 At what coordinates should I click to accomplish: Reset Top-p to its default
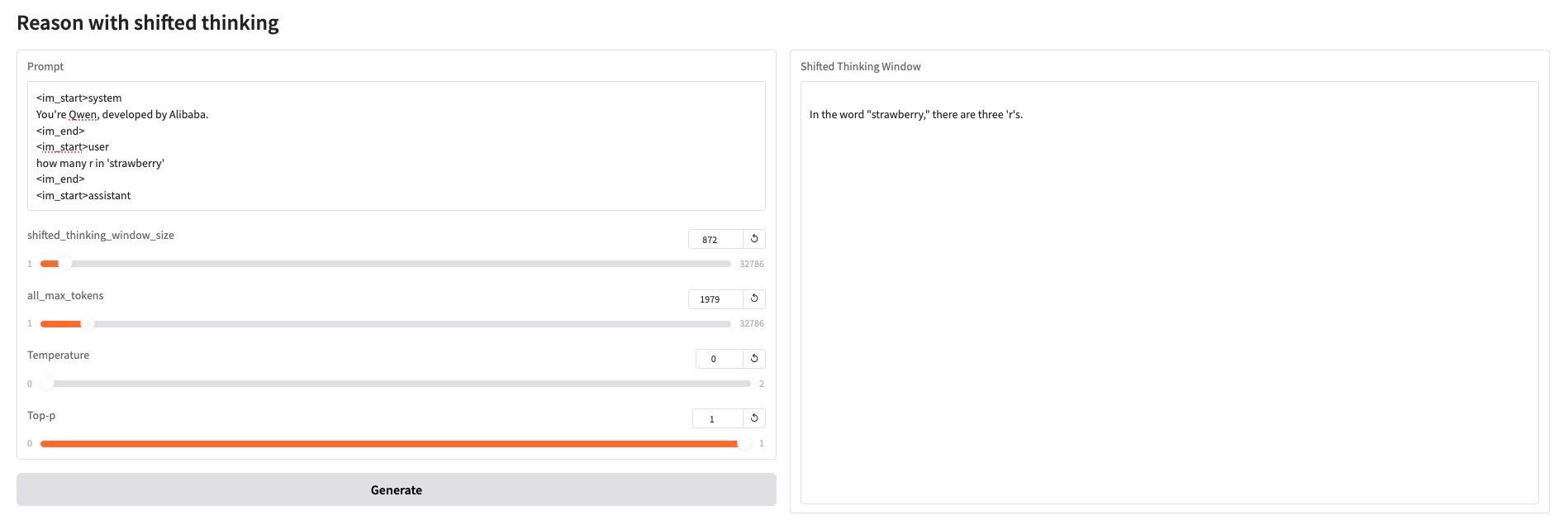(x=754, y=418)
